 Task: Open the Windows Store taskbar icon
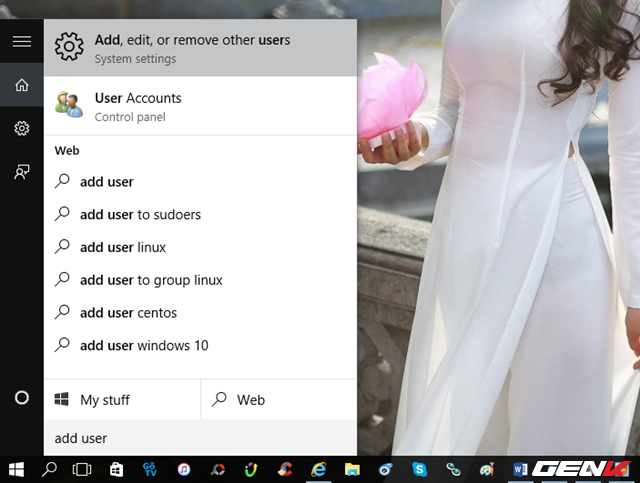click(116, 470)
